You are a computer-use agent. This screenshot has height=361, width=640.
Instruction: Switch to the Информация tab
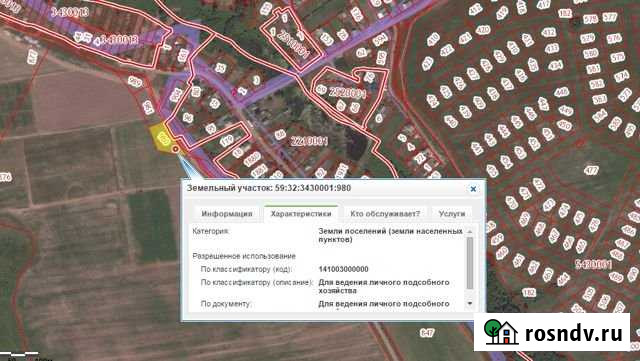pos(227,214)
